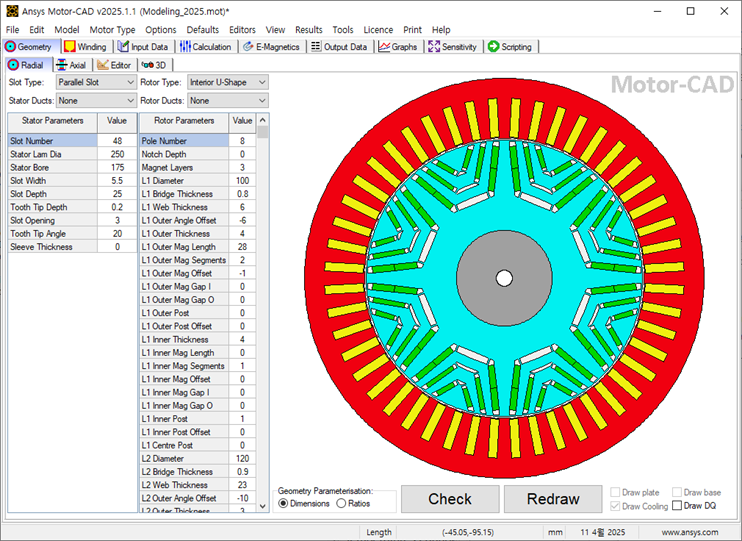Toggle the Draw plate checkbox
Screen dimensions: 742x541
[615, 492]
